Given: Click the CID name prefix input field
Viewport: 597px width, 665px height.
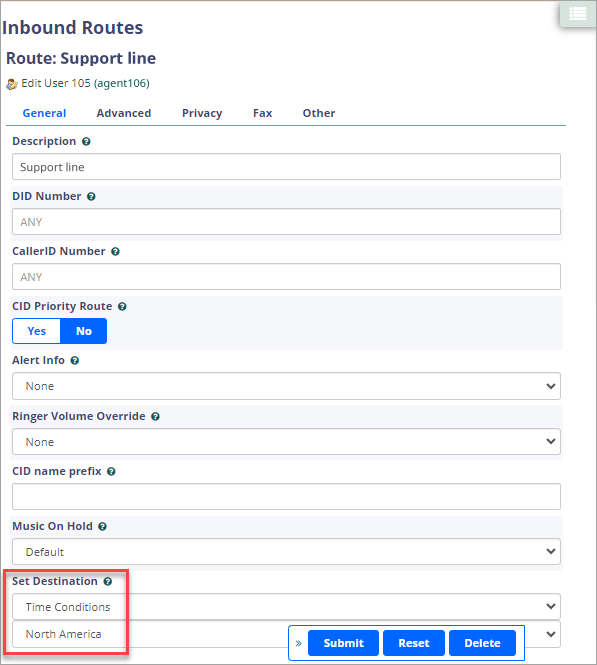Looking at the screenshot, I should coord(286,497).
